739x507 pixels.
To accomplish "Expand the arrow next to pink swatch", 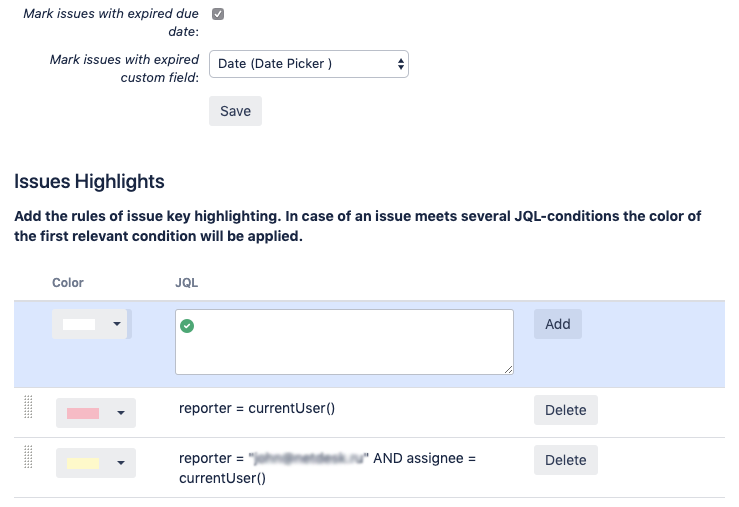I will click(121, 412).
